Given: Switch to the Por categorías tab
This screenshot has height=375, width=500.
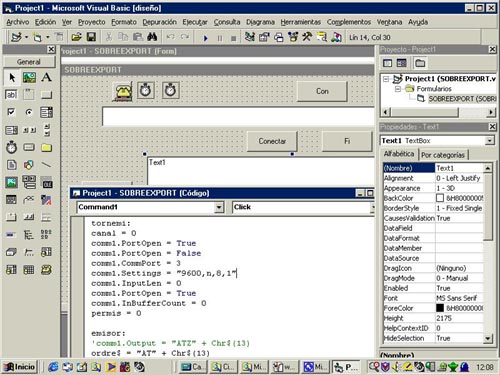Looking at the screenshot, I should 443,155.
